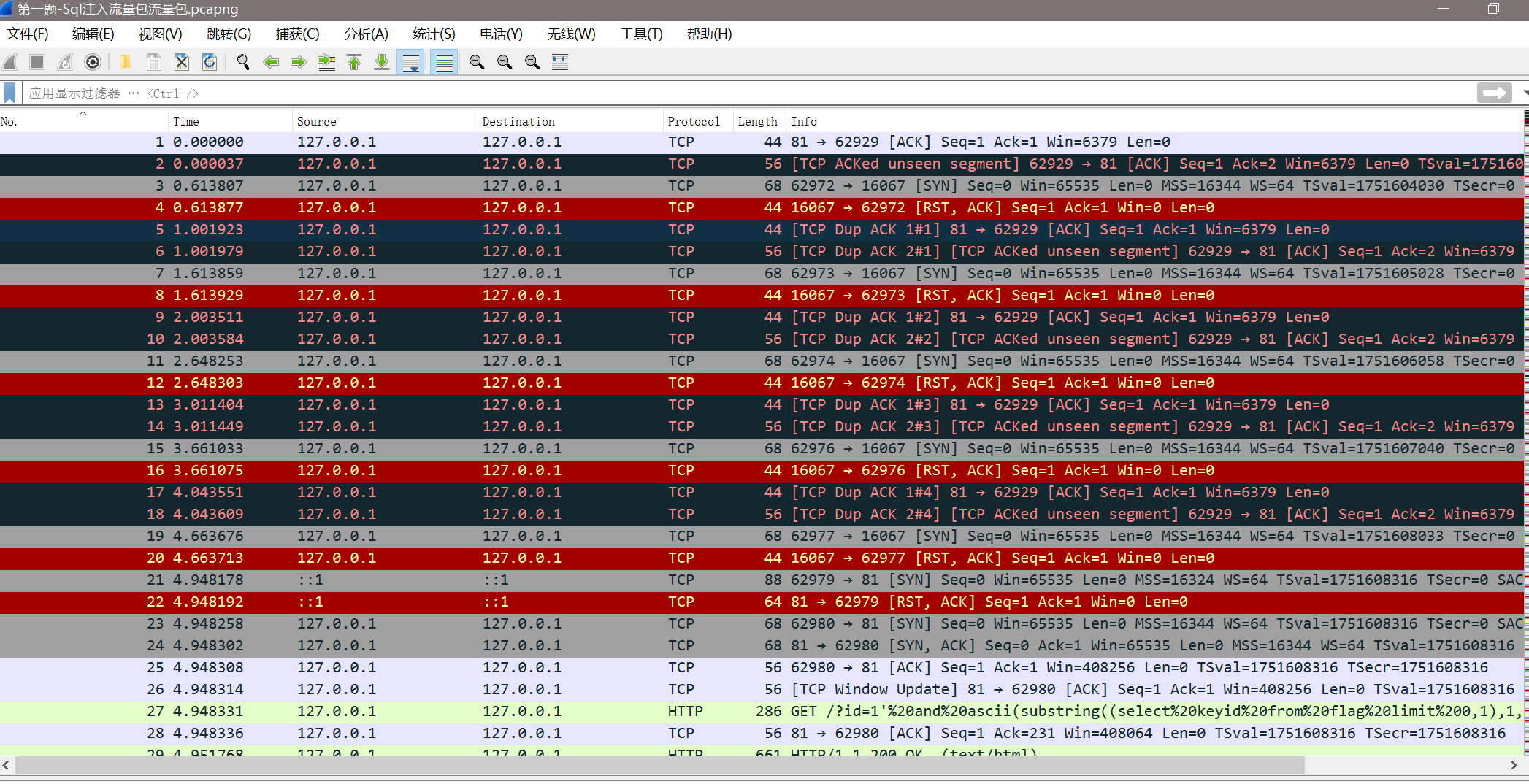The width and height of the screenshot is (1529, 784).
Task: Open the find packet tool
Action: coord(243,62)
